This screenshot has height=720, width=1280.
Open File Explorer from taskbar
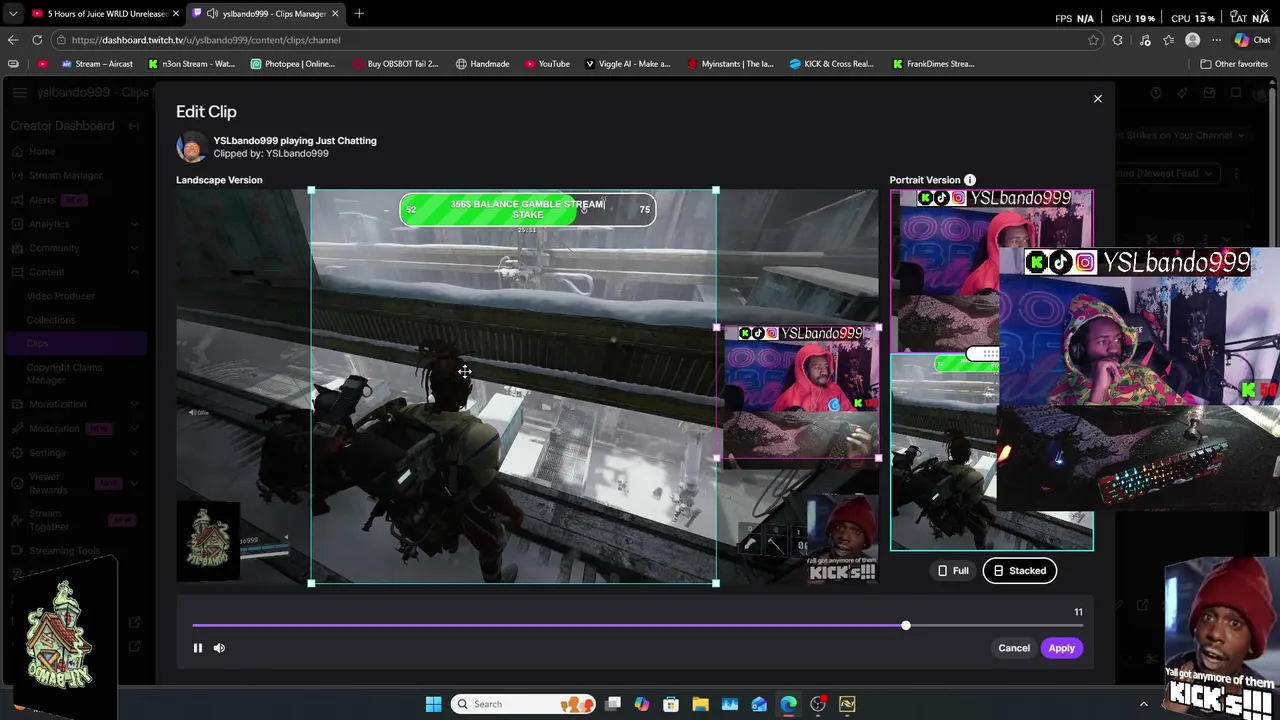[x=700, y=704]
